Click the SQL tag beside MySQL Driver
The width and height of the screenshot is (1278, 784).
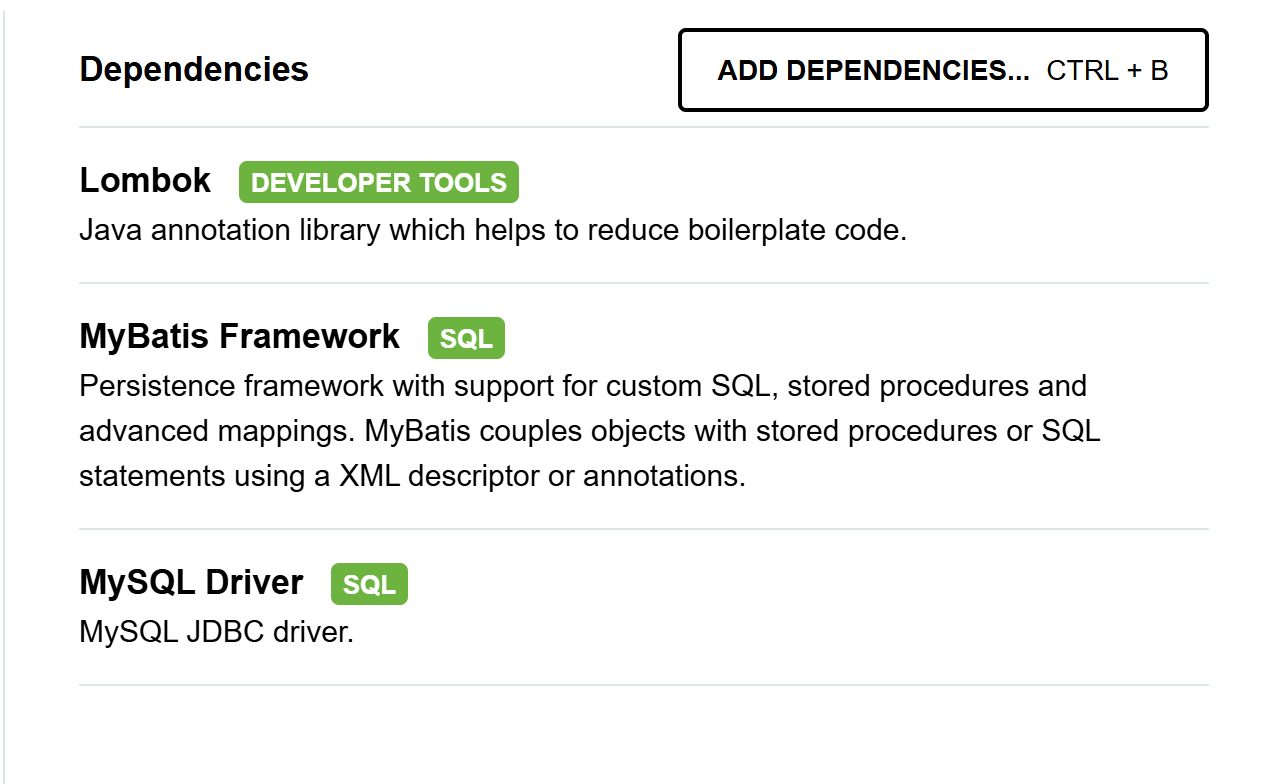[x=369, y=584]
